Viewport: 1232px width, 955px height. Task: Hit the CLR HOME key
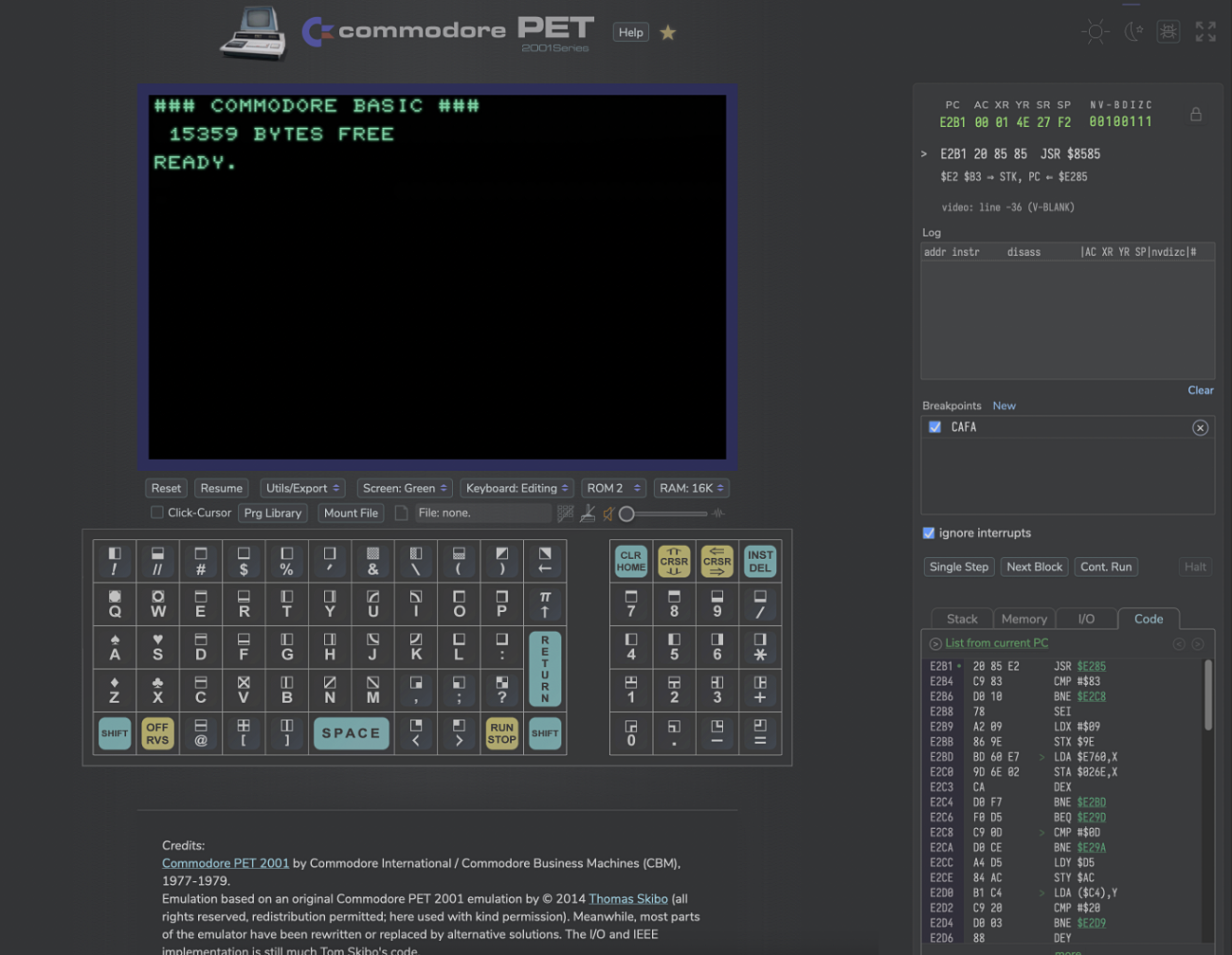pos(631,562)
